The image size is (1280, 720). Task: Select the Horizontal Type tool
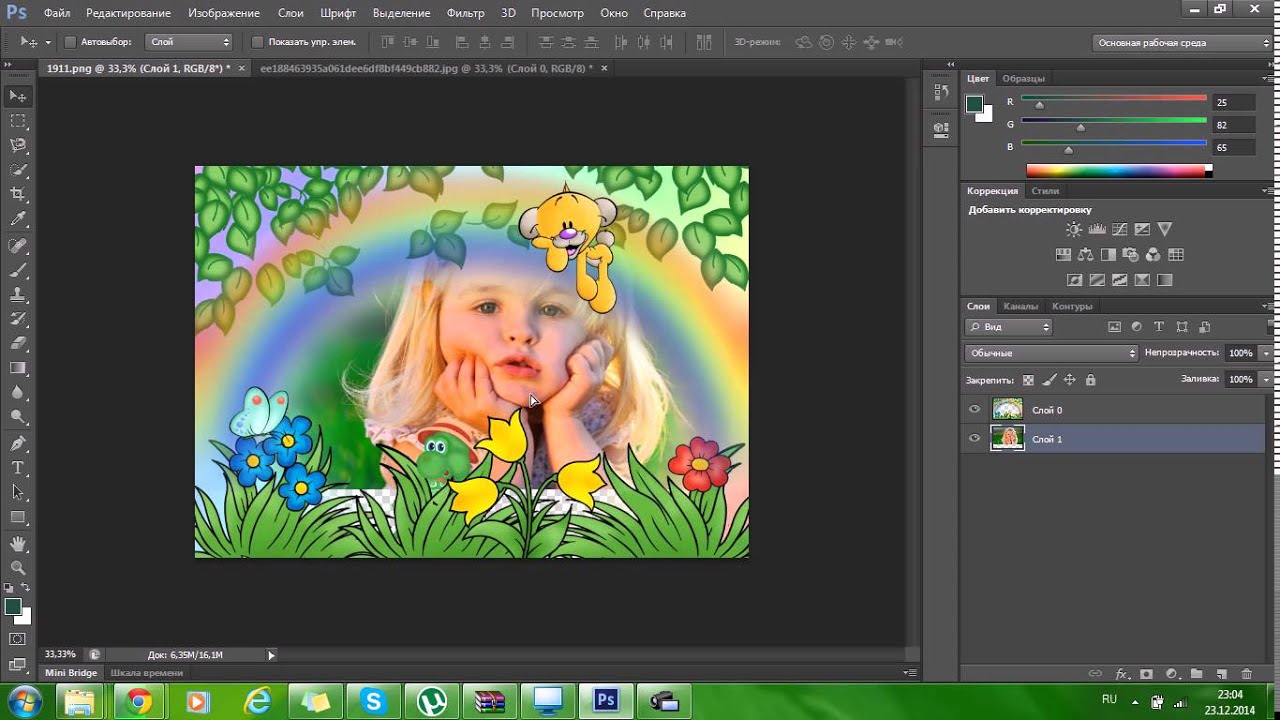(18, 467)
